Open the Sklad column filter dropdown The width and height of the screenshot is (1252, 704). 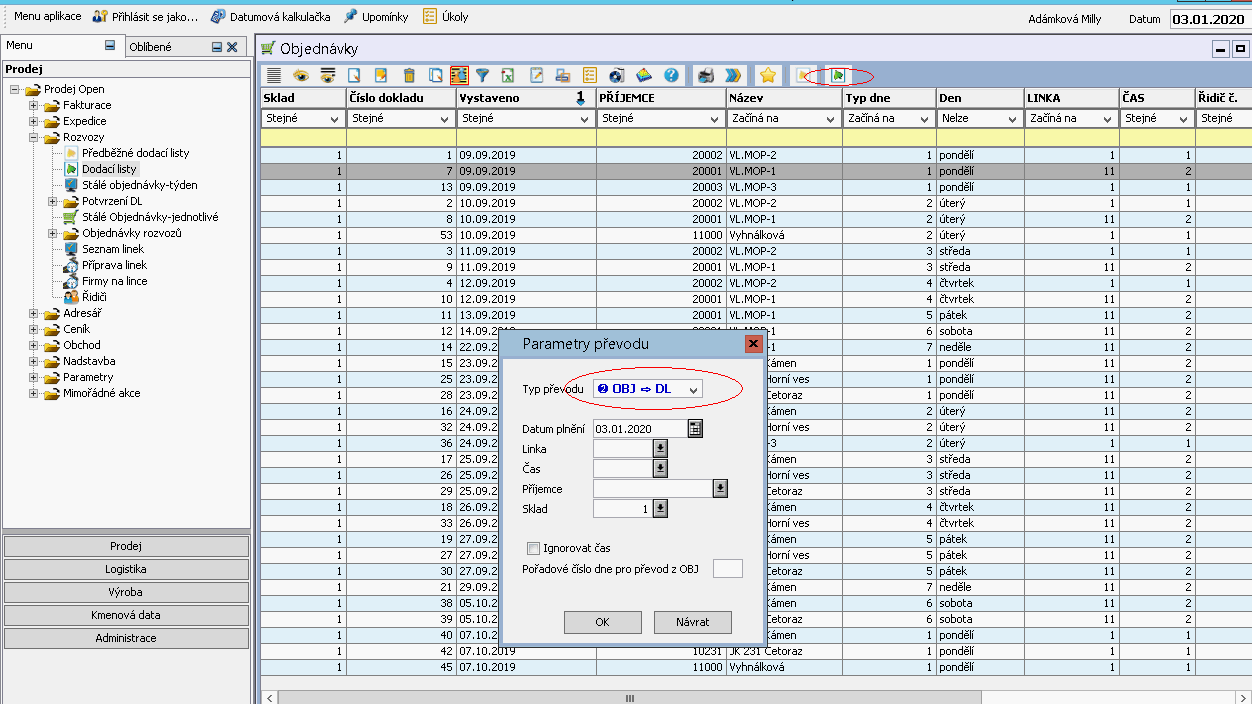pyautogui.click(x=334, y=118)
